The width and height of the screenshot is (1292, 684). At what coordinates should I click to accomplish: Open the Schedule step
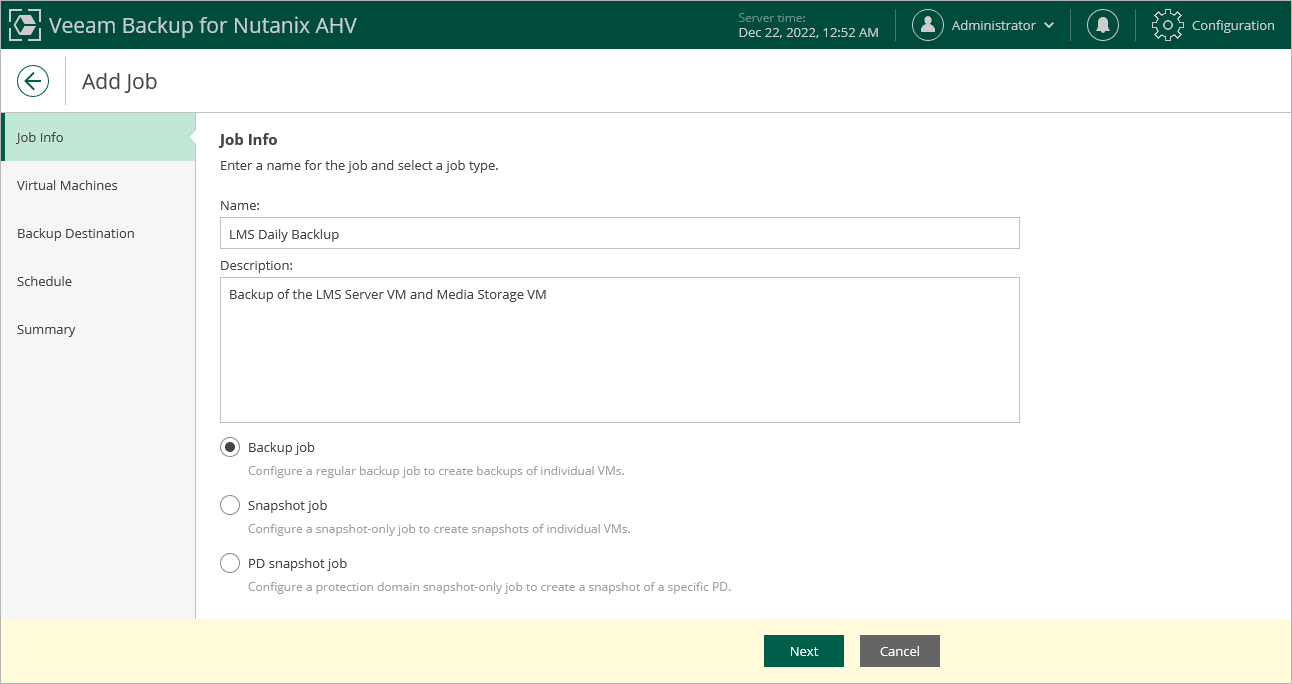[98, 281]
